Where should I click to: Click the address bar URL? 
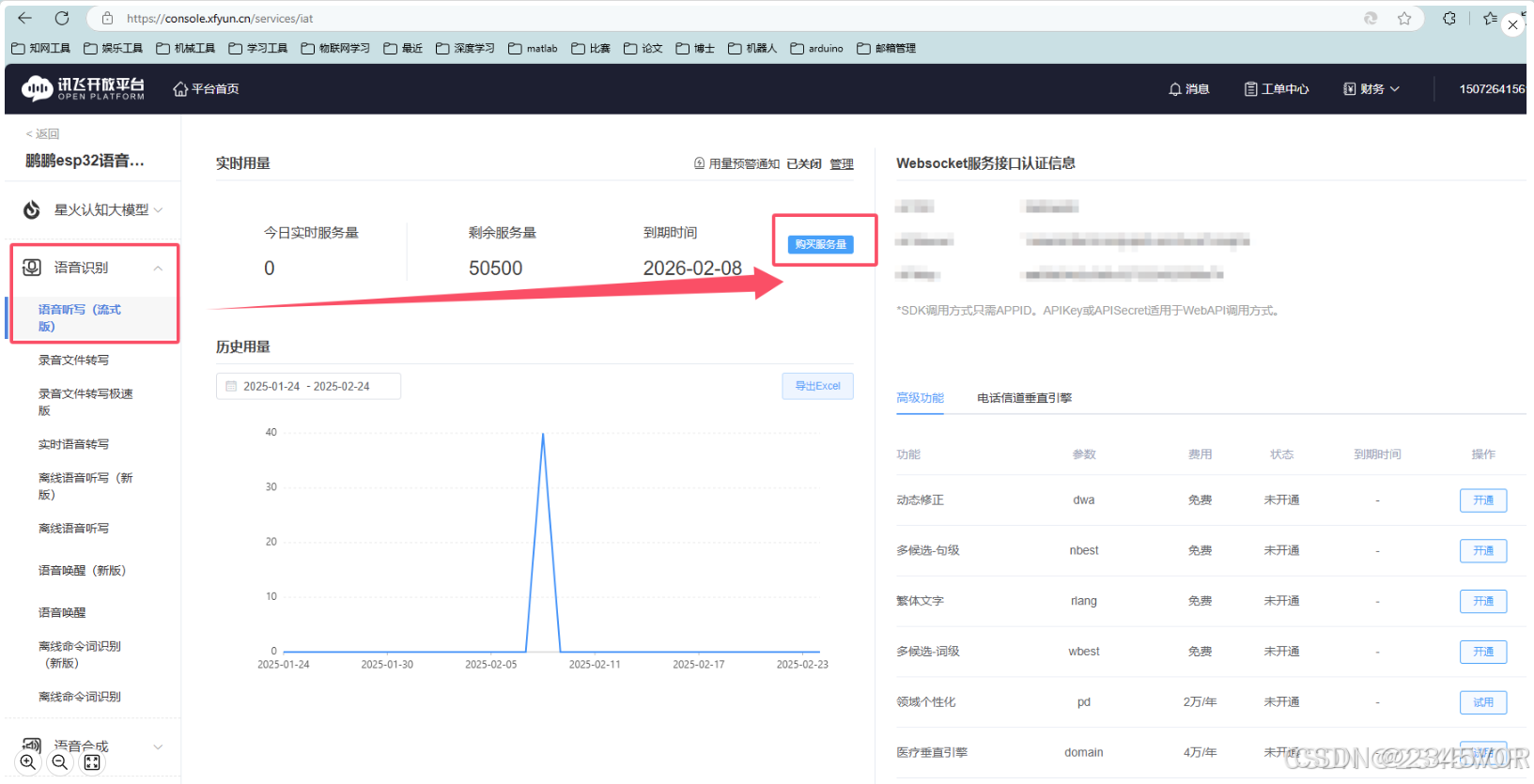[x=221, y=18]
